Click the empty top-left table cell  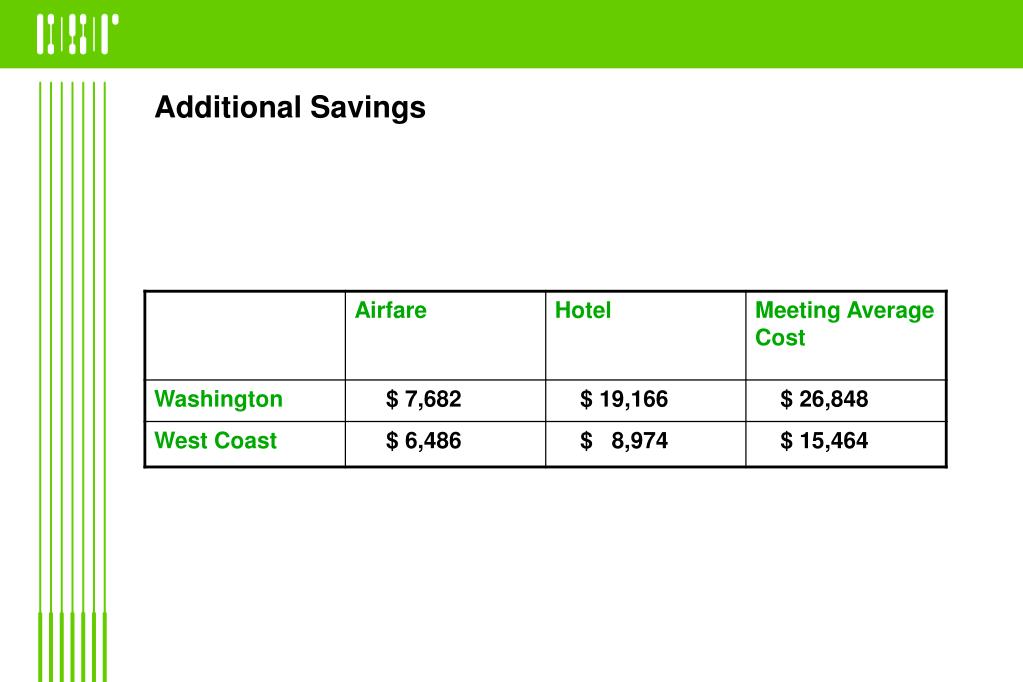click(x=245, y=335)
